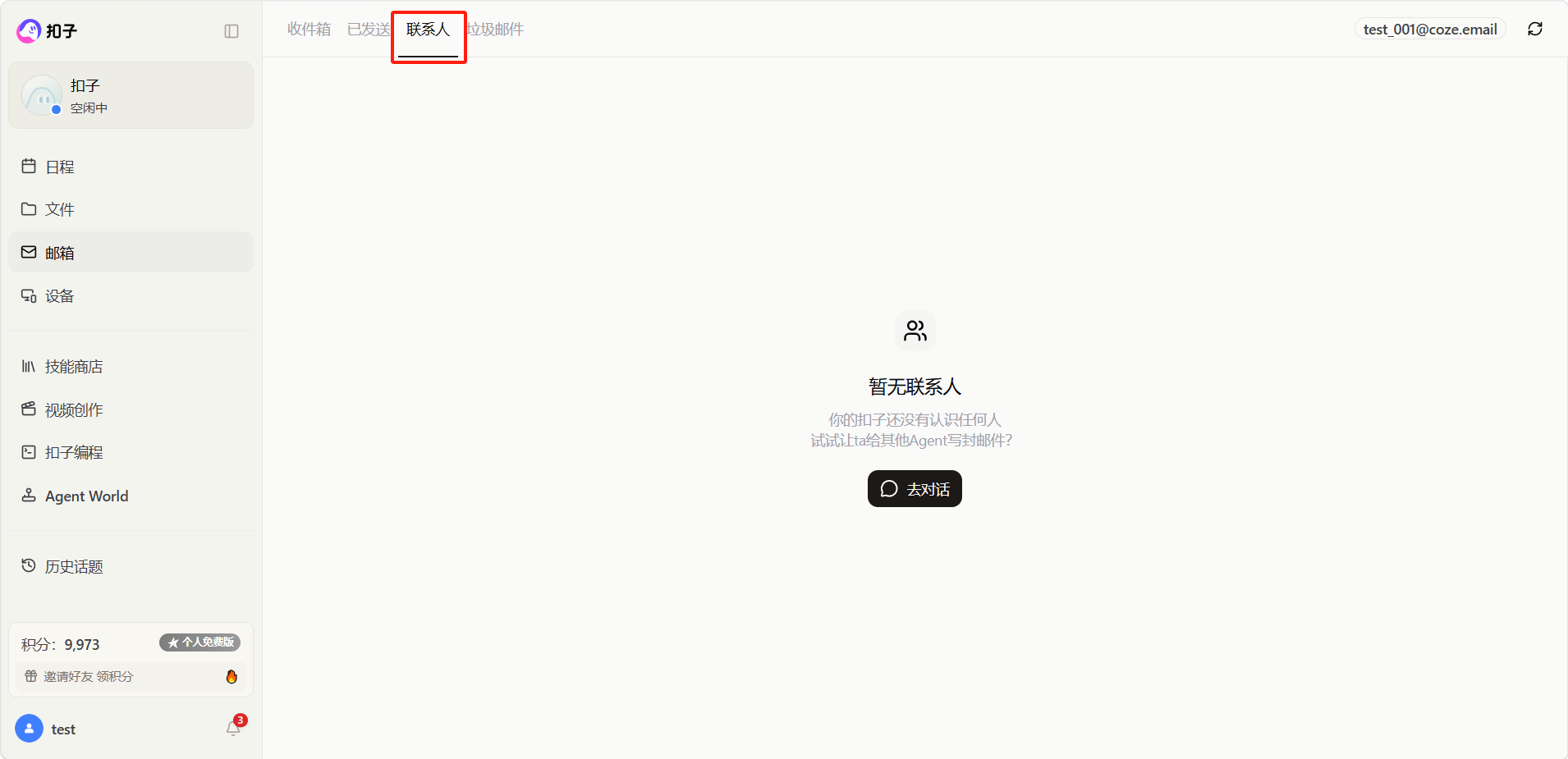1568x759 pixels.
Task: Switch to 已发送 sent tab
Action: [369, 30]
